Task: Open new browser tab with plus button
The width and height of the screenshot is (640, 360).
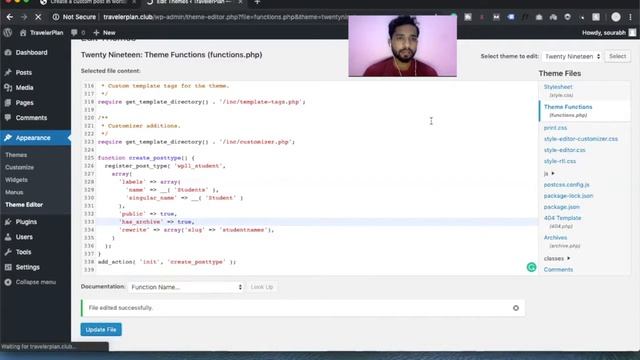Action: point(257,2)
